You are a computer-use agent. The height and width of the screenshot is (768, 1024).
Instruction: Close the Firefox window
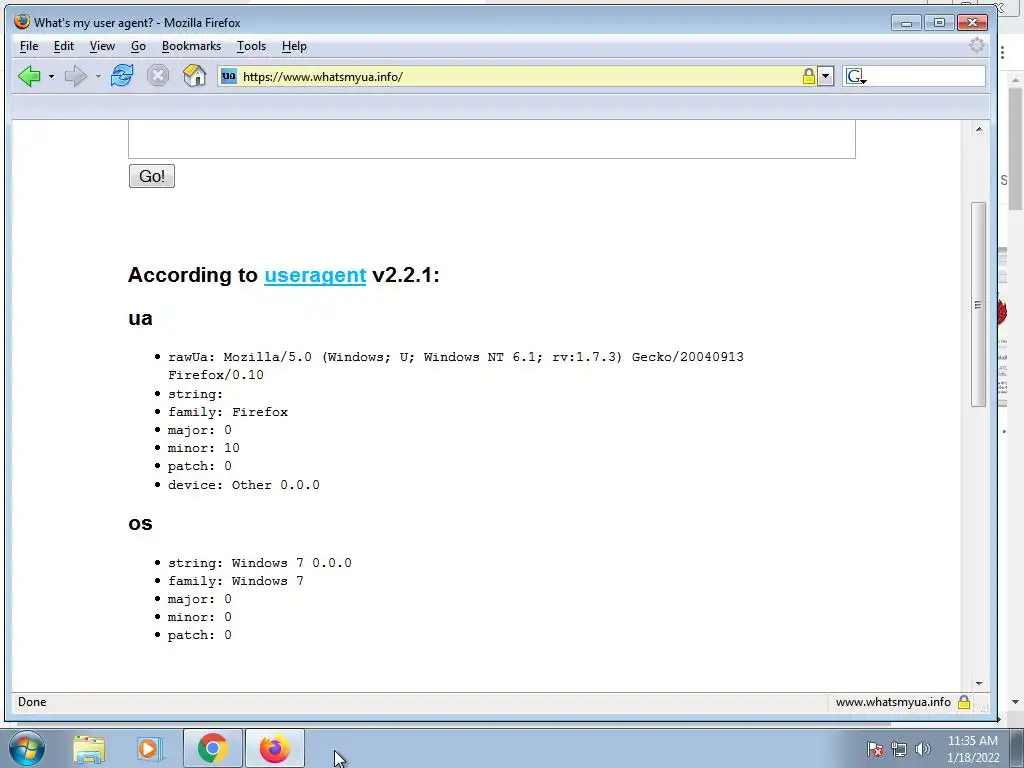pos(972,22)
